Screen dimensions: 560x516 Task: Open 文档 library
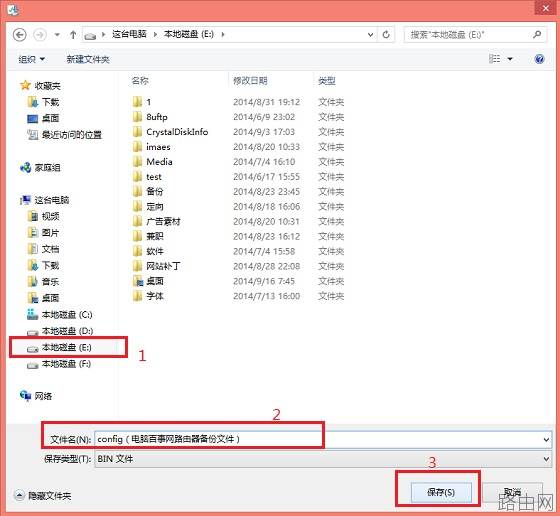click(50, 249)
